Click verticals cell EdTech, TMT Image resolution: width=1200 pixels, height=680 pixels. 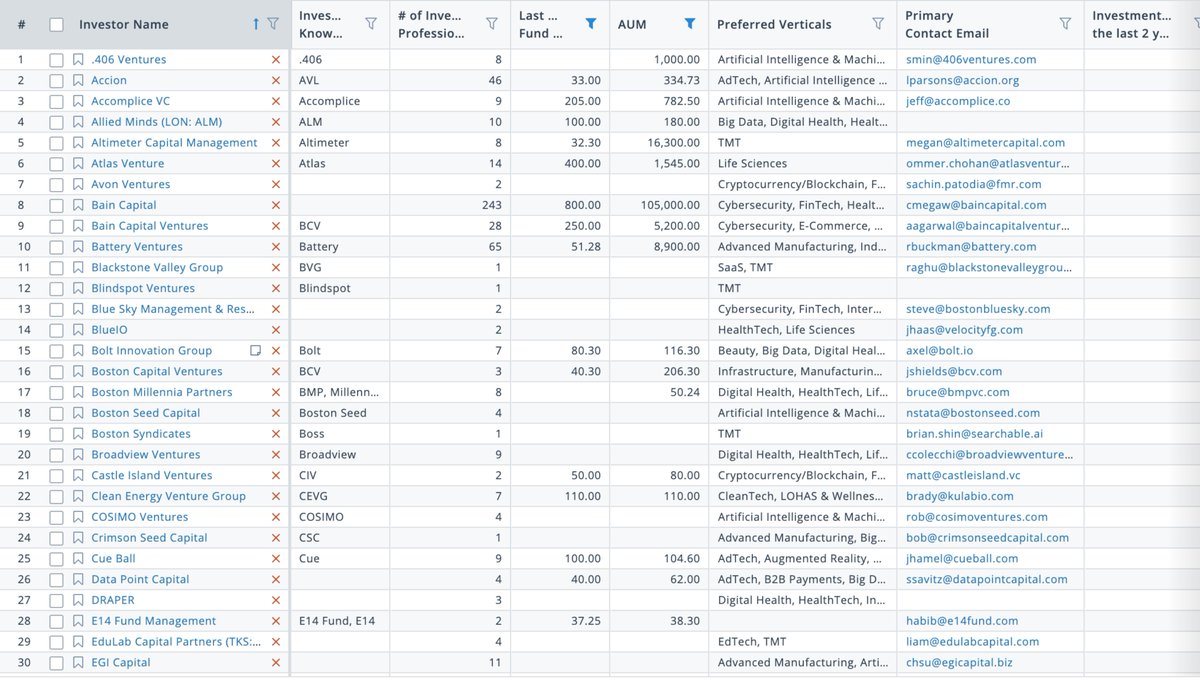(x=753, y=642)
